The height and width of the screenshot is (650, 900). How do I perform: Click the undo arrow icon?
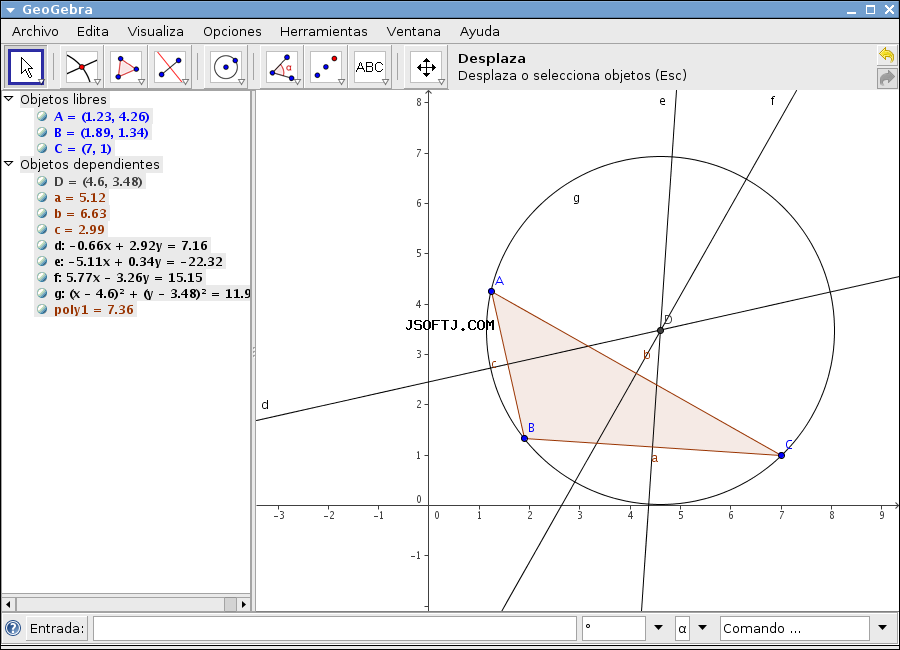click(x=887, y=55)
